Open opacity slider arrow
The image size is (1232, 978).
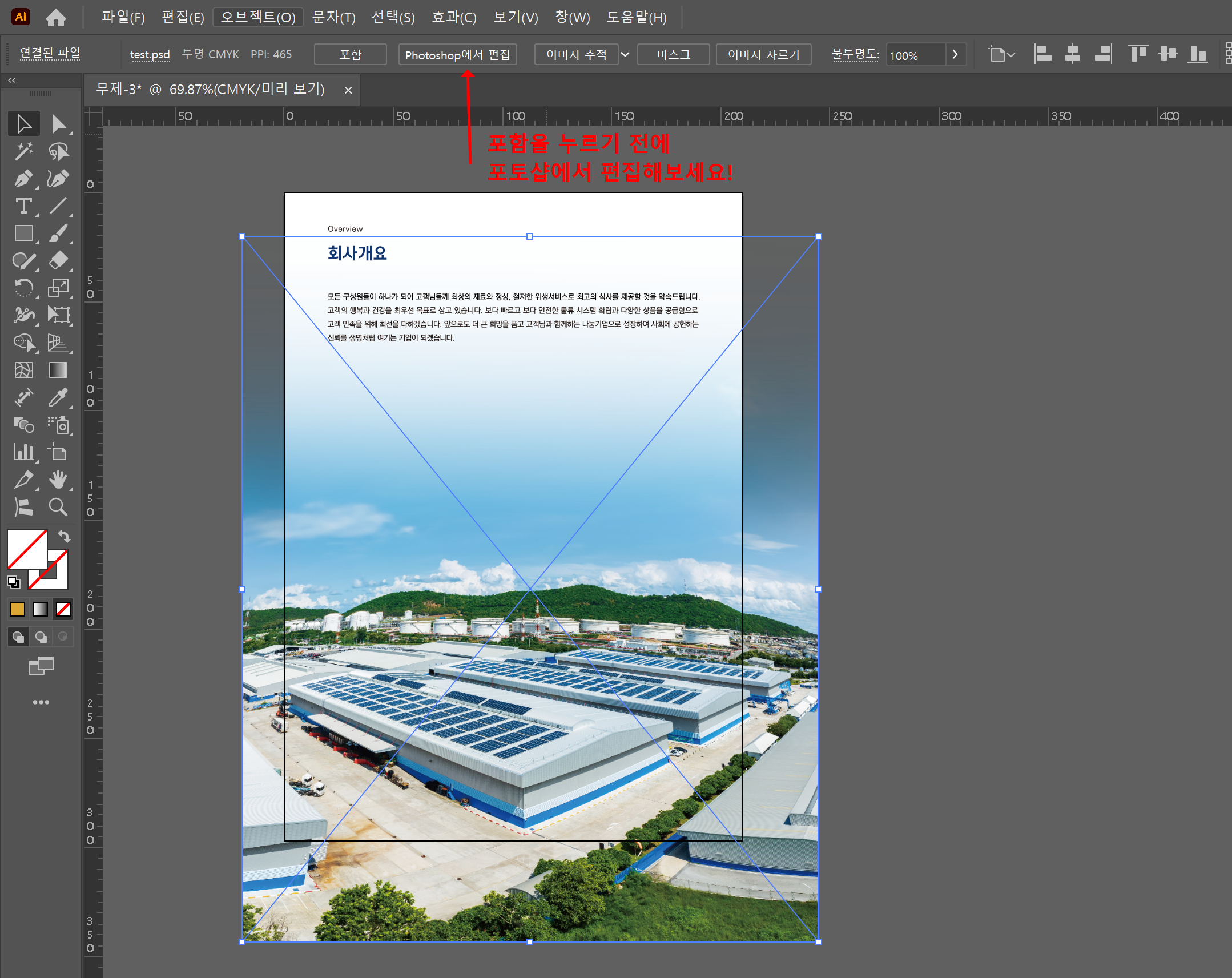pos(955,54)
